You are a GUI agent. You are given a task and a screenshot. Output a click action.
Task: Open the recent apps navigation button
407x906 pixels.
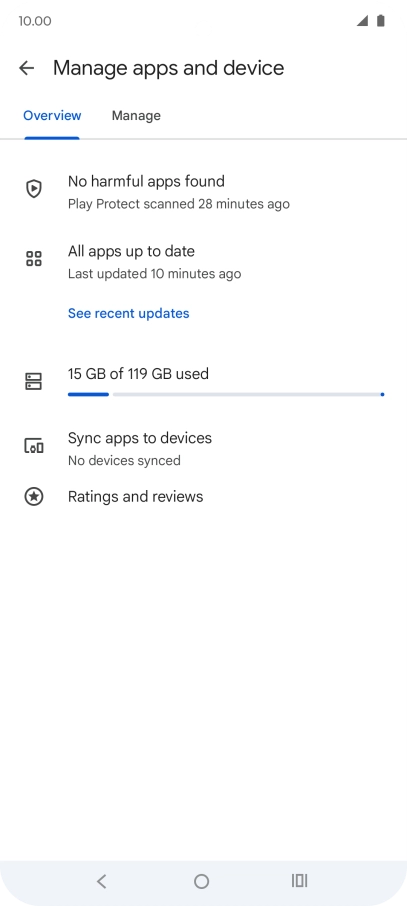[x=299, y=881]
